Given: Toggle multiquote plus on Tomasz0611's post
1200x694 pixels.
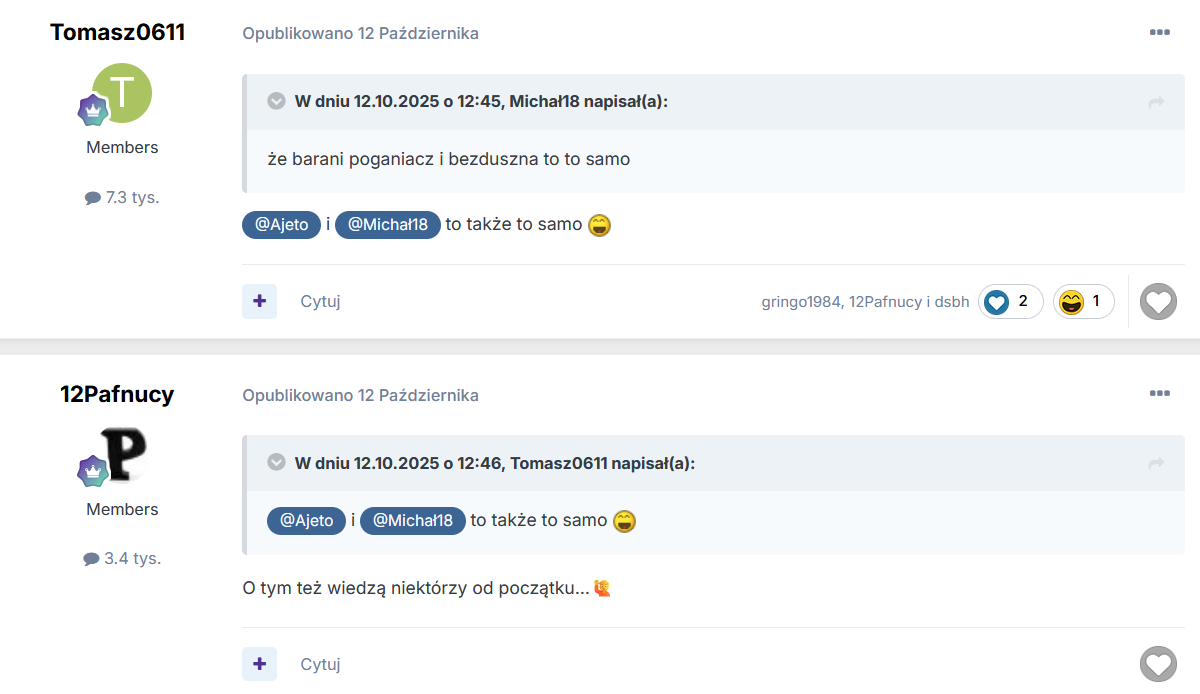Looking at the screenshot, I should (x=259, y=301).
